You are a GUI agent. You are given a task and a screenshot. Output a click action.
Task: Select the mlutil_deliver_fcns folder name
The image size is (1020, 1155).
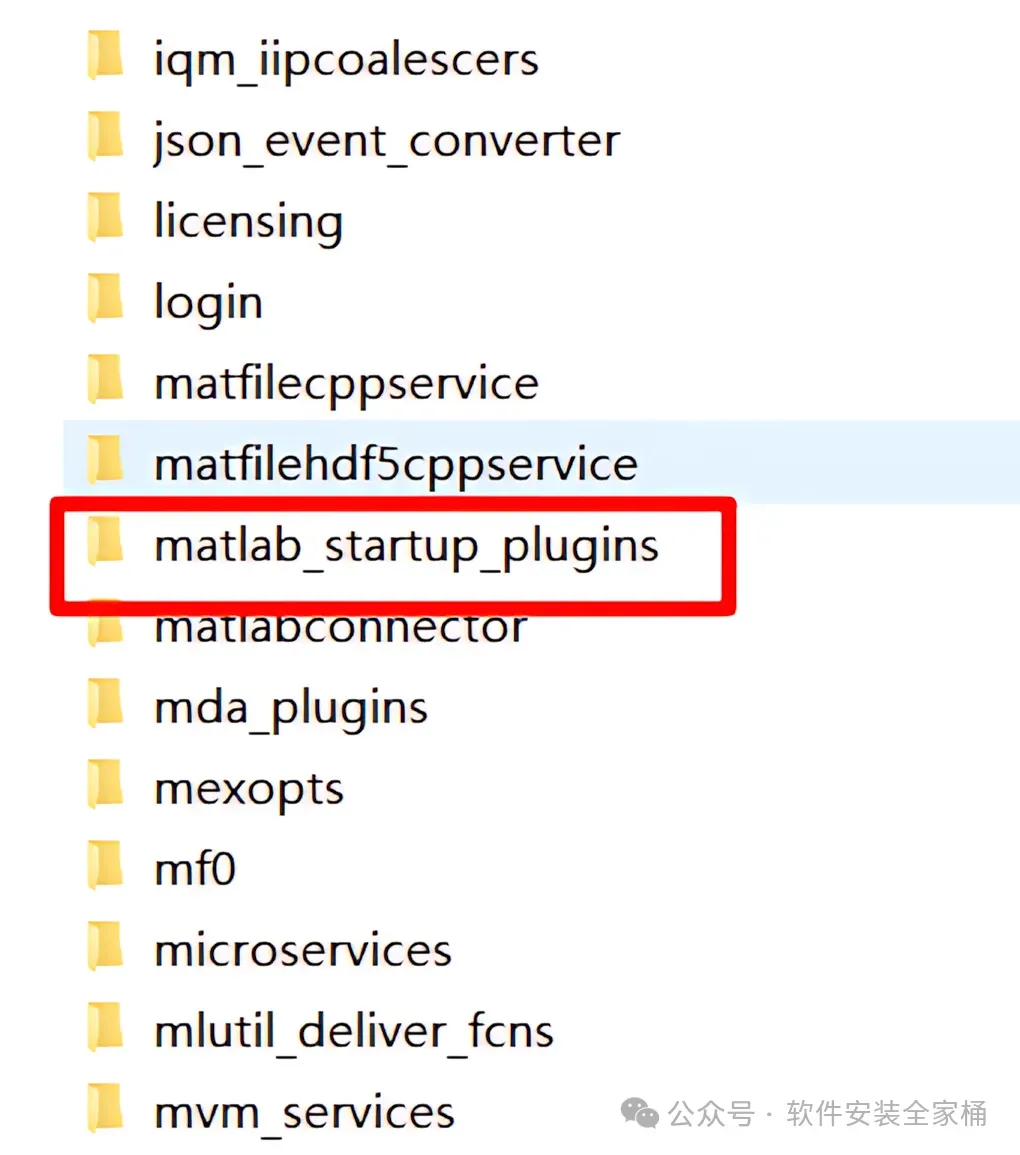pyautogui.click(x=354, y=1031)
